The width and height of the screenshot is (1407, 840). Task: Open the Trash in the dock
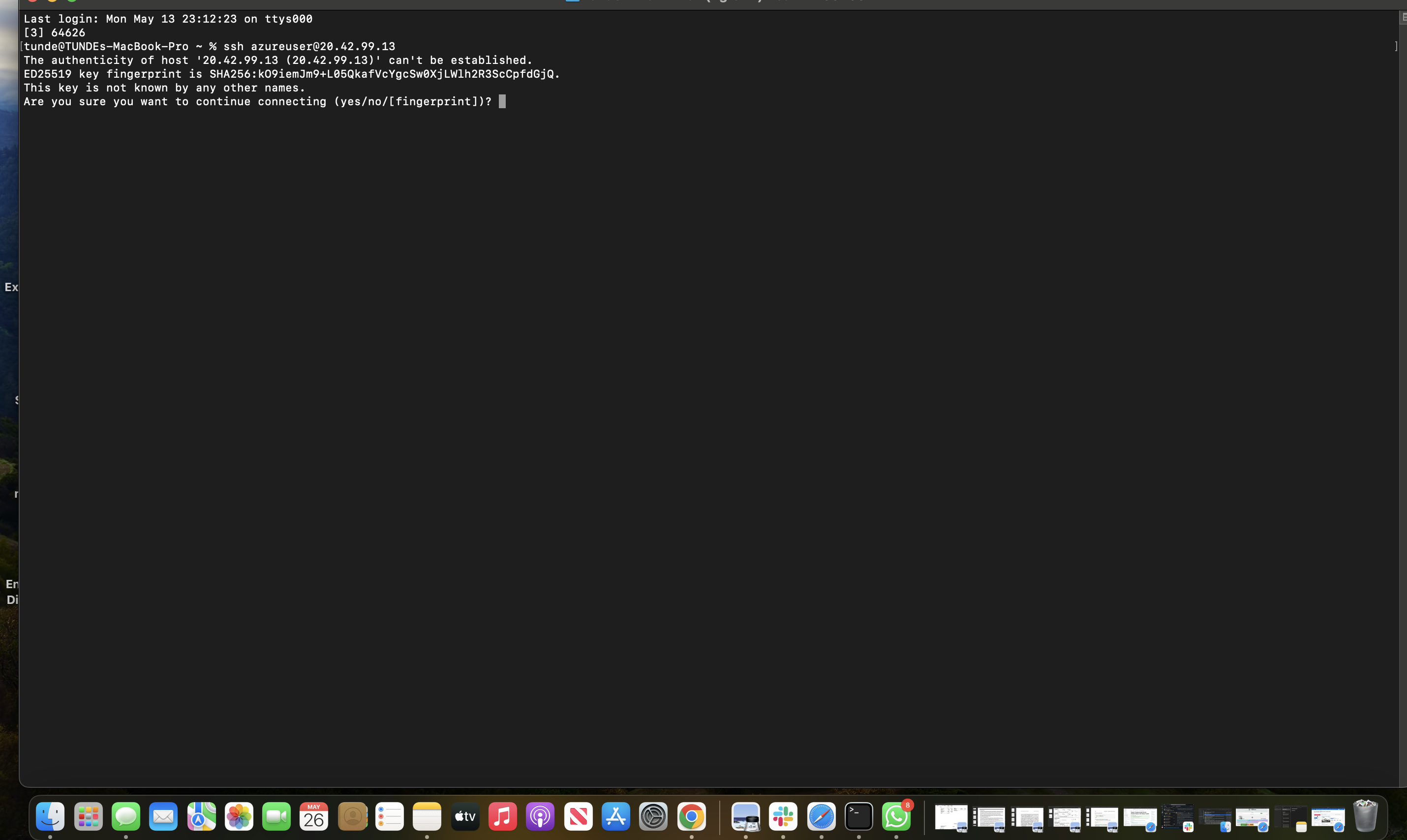(1365, 816)
